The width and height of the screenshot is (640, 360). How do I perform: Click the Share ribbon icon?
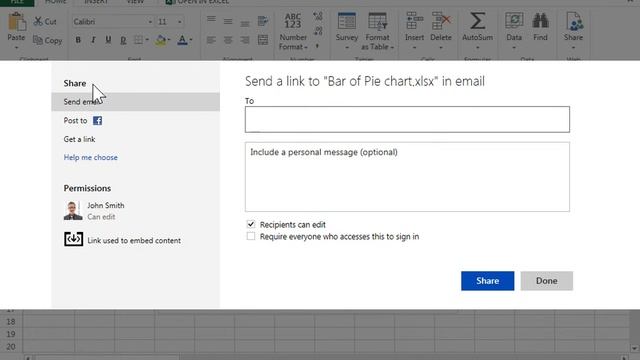[574, 21]
